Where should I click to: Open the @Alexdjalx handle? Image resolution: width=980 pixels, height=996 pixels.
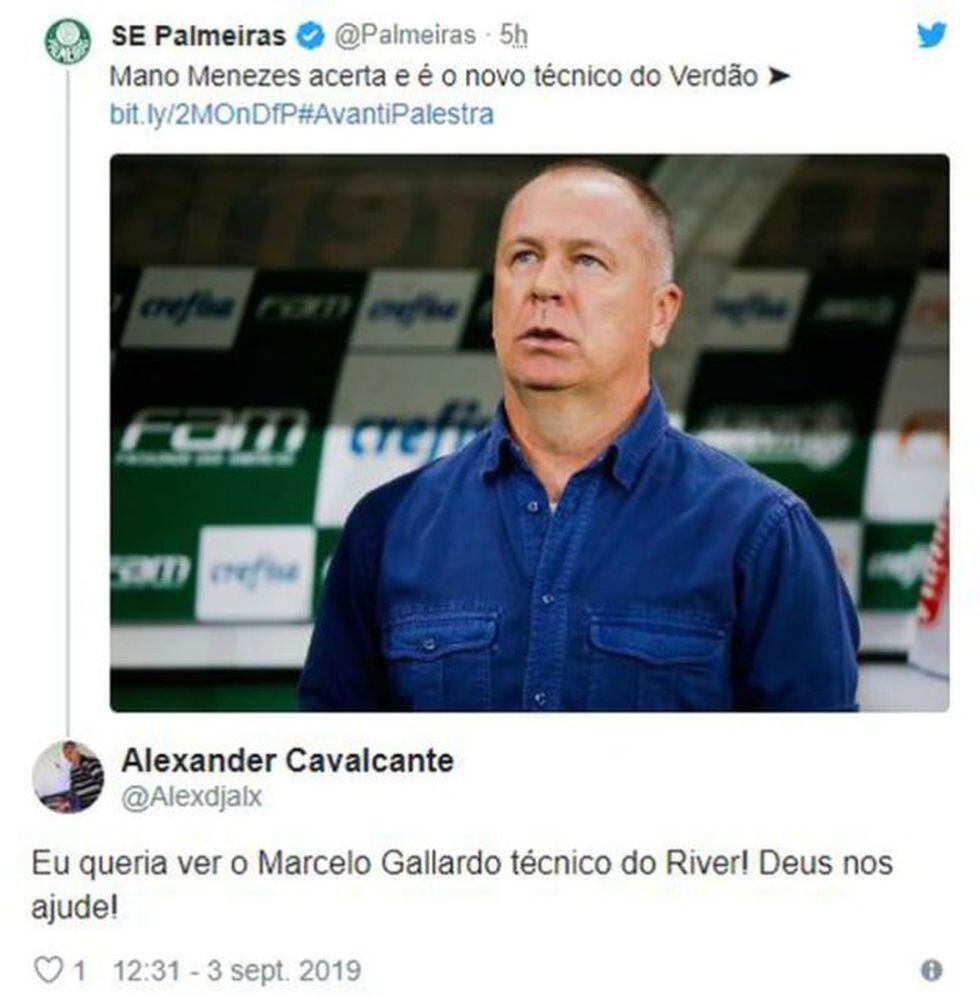coord(192,797)
